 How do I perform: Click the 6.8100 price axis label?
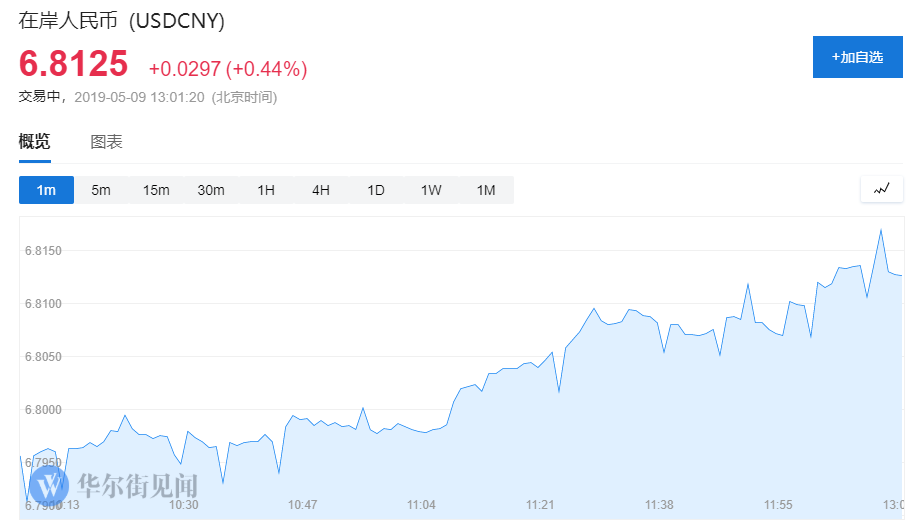click(x=43, y=304)
